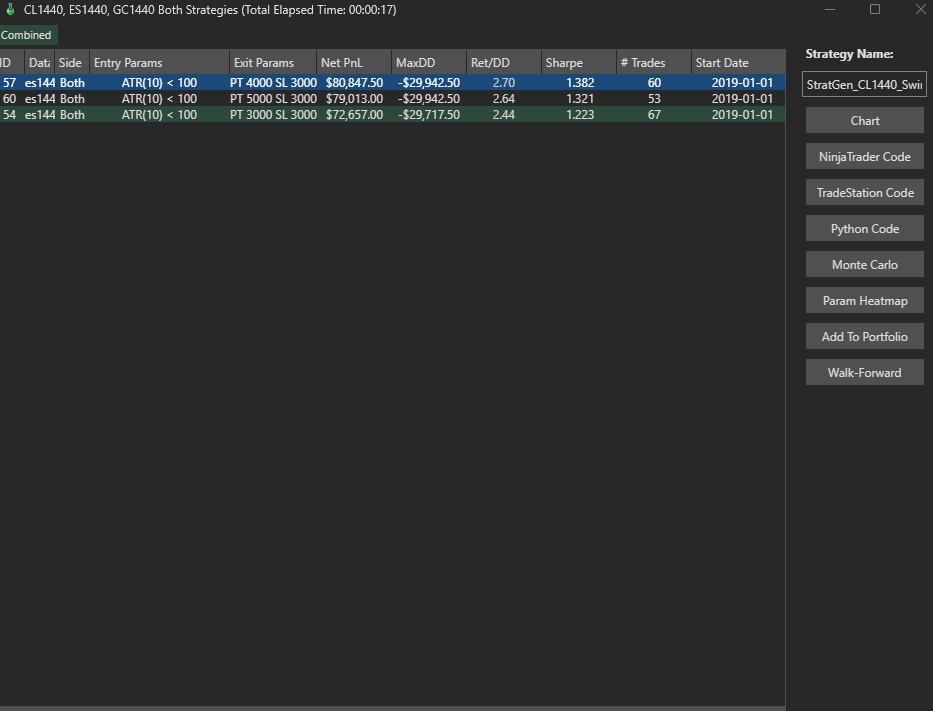Select strategy row with ID 54
The height and width of the screenshot is (711, 933).
tap(392, 115)
